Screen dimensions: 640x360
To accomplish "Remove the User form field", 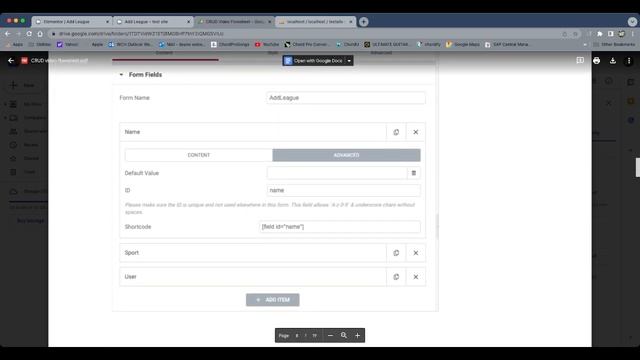I will point(416,277).
